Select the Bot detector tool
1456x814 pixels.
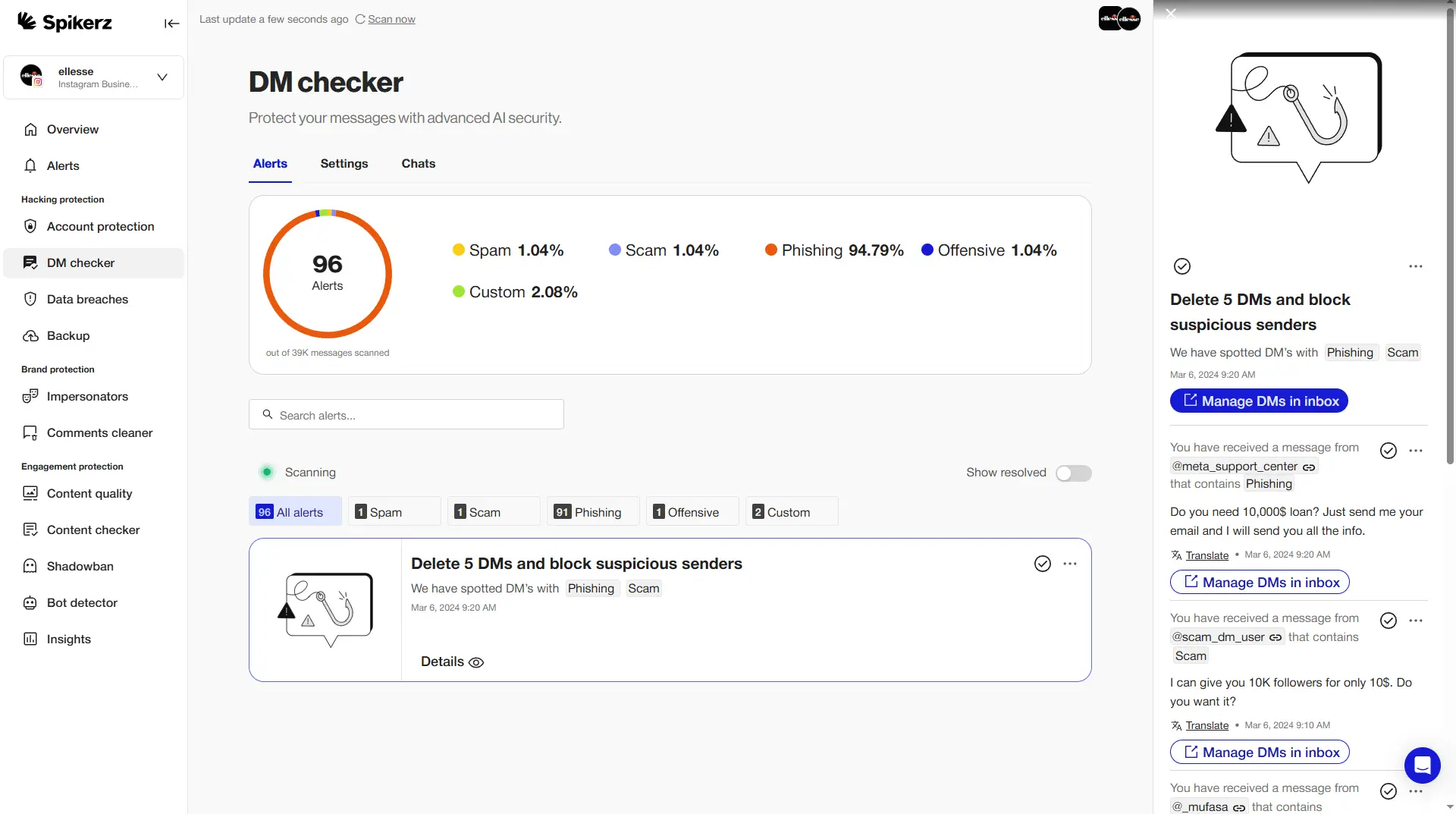(x=80, y=602)
